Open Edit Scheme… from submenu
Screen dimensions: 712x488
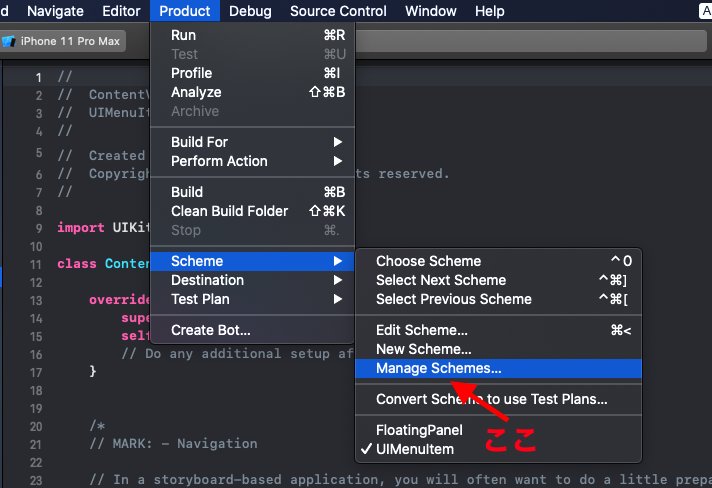click(x=498, y=330)
